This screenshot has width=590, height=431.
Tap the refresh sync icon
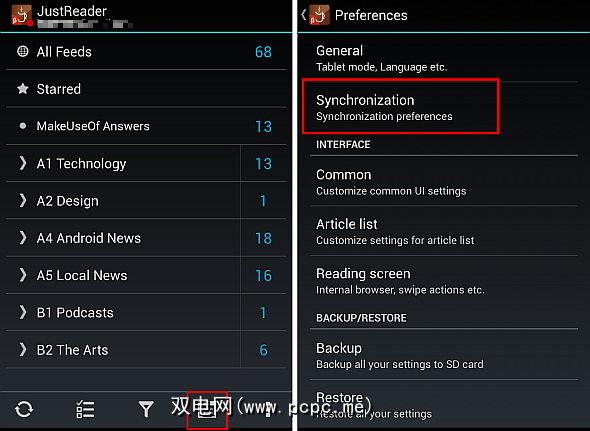(x=24, y=409)
